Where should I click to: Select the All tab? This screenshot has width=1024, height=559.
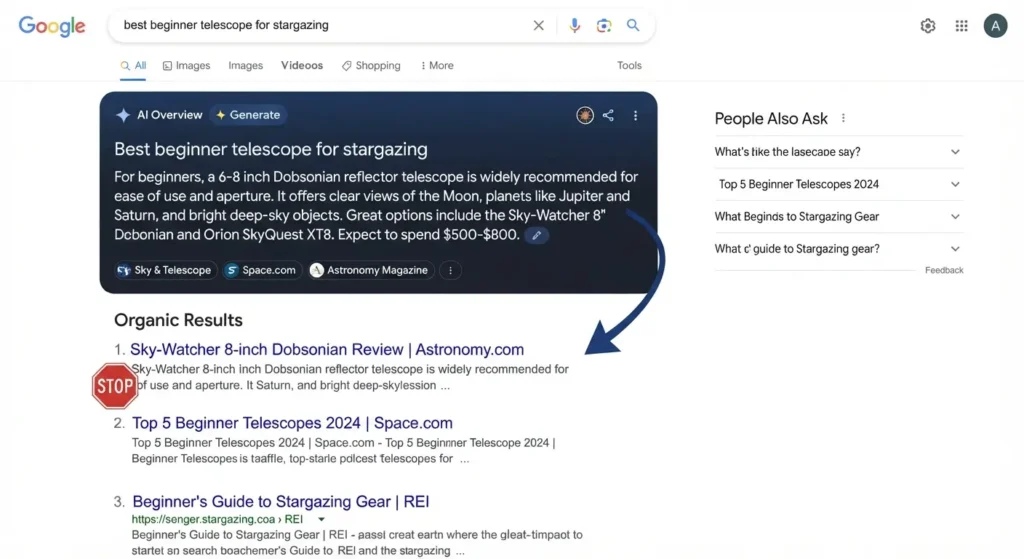pyautogui.click(x=133, y=66)
